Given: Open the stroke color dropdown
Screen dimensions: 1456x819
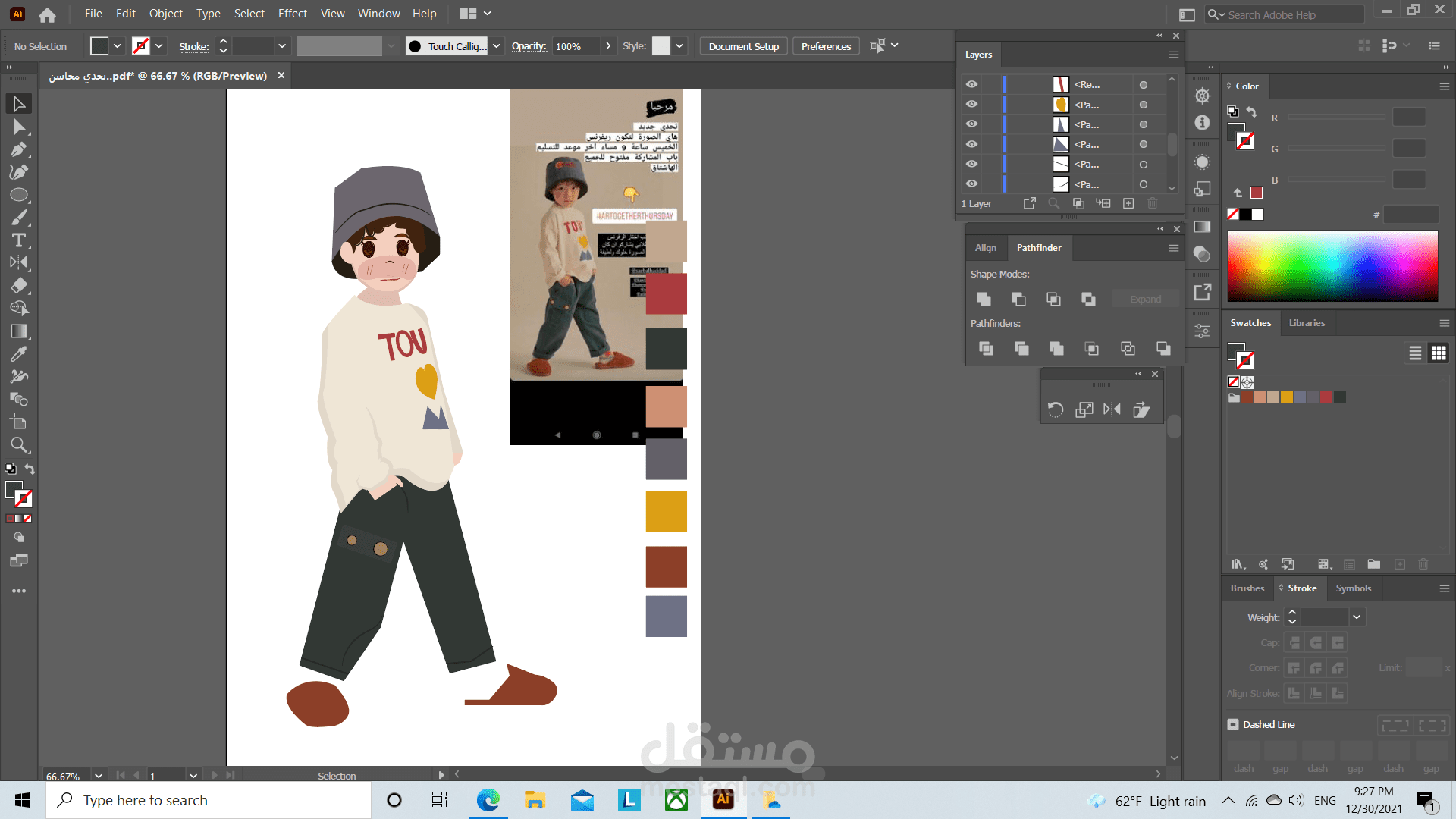Looking at the screenshot, I should coord(159,46).
